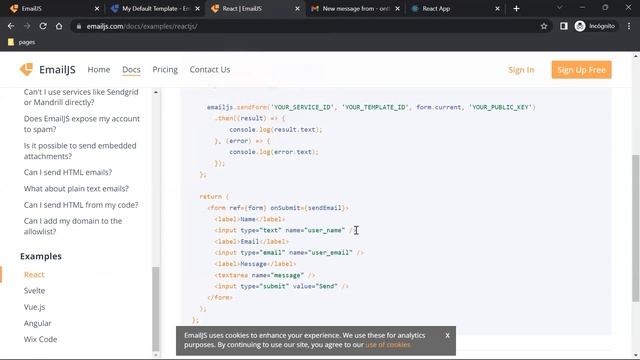Image resolution: width=640 pixels, height=360 pixels.
Task: Open the Home nav link
Action: [99, 69]
